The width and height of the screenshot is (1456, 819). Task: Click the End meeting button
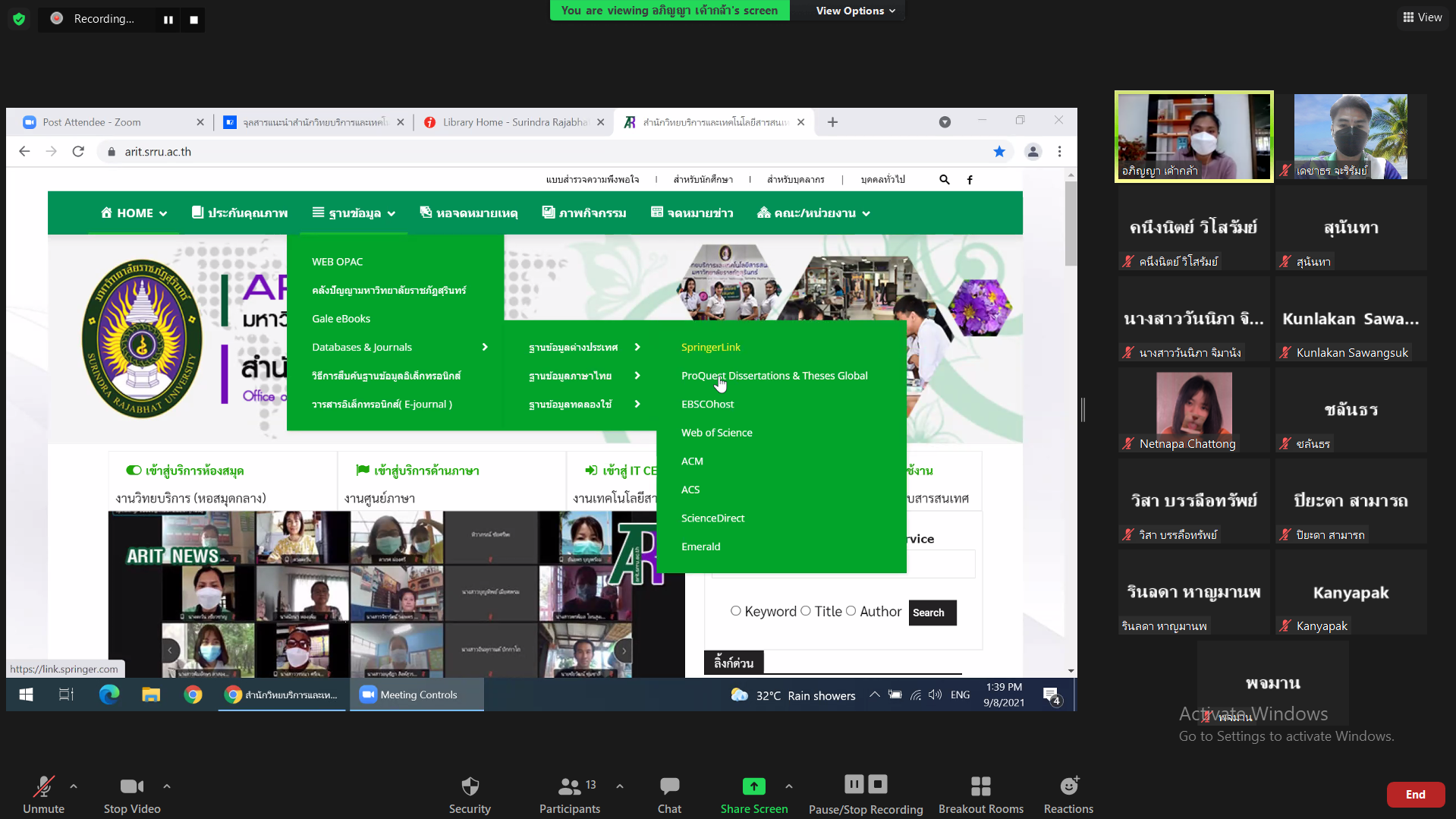pos(1415,795)
